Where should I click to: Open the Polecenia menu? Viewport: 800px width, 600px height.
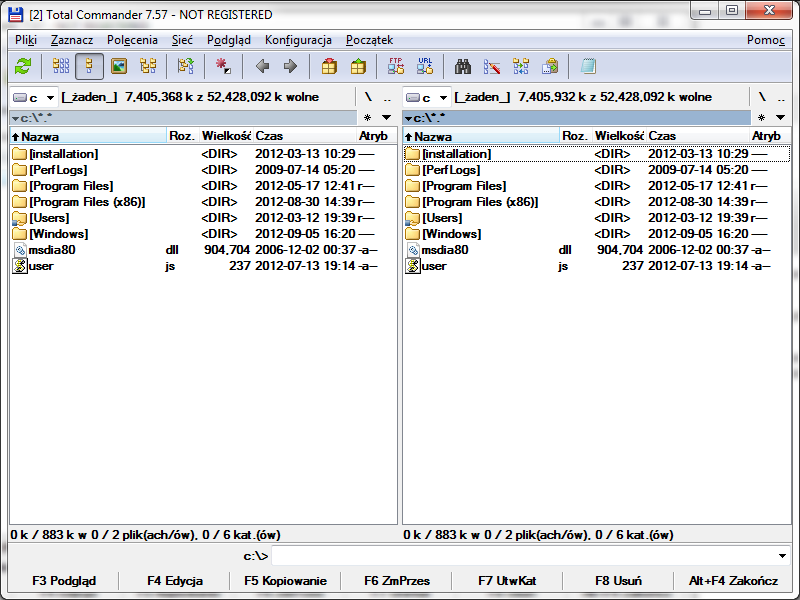(x=132, y=40)
